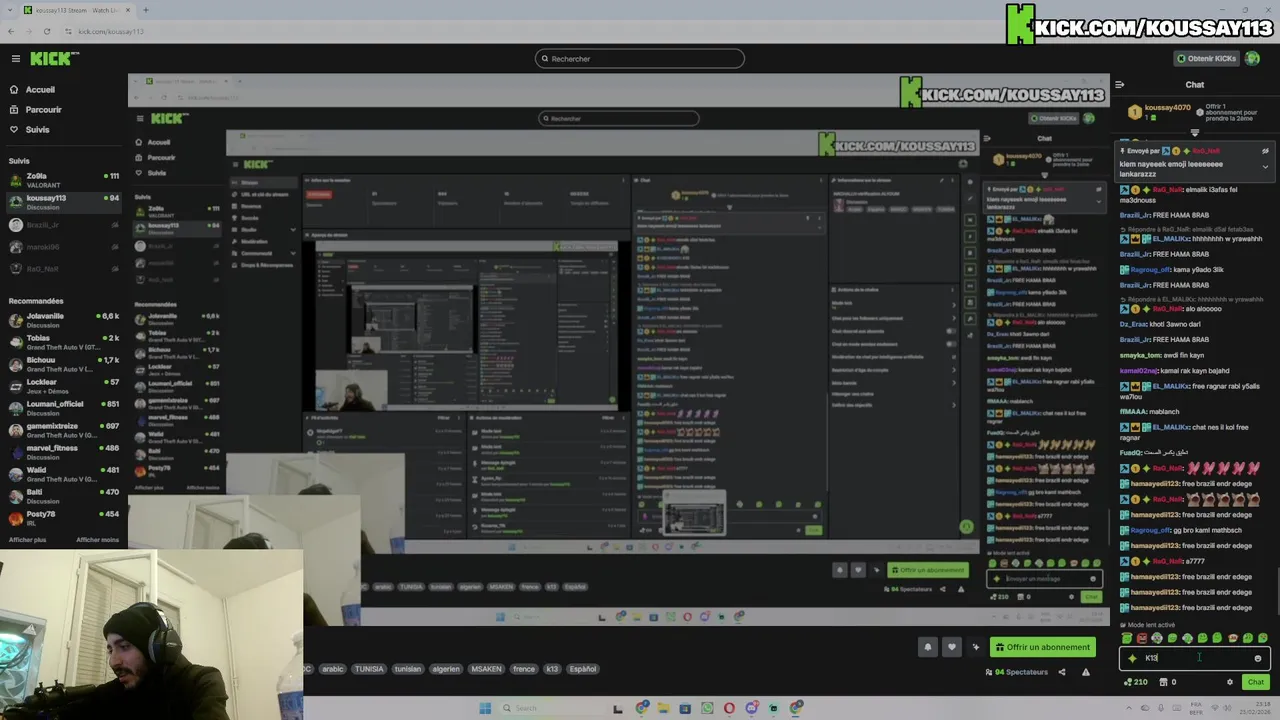Viewport: 1280px width, 720px height.
Task: Insert the red angry emote
Action: (x=1142, y=638)
